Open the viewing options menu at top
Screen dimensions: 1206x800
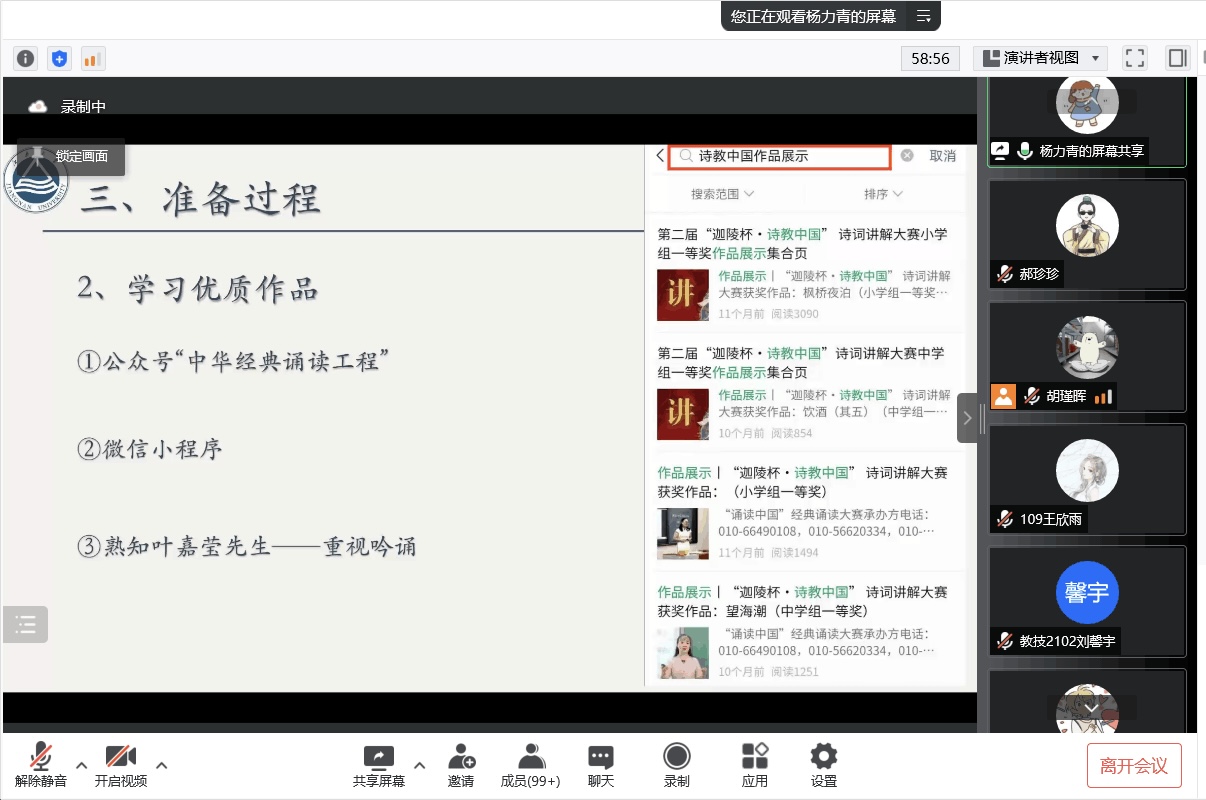pos(923,16)
